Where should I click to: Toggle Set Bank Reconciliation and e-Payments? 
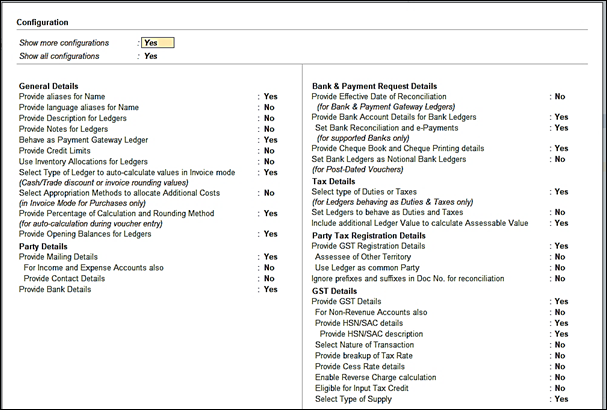tap(561, 128)
